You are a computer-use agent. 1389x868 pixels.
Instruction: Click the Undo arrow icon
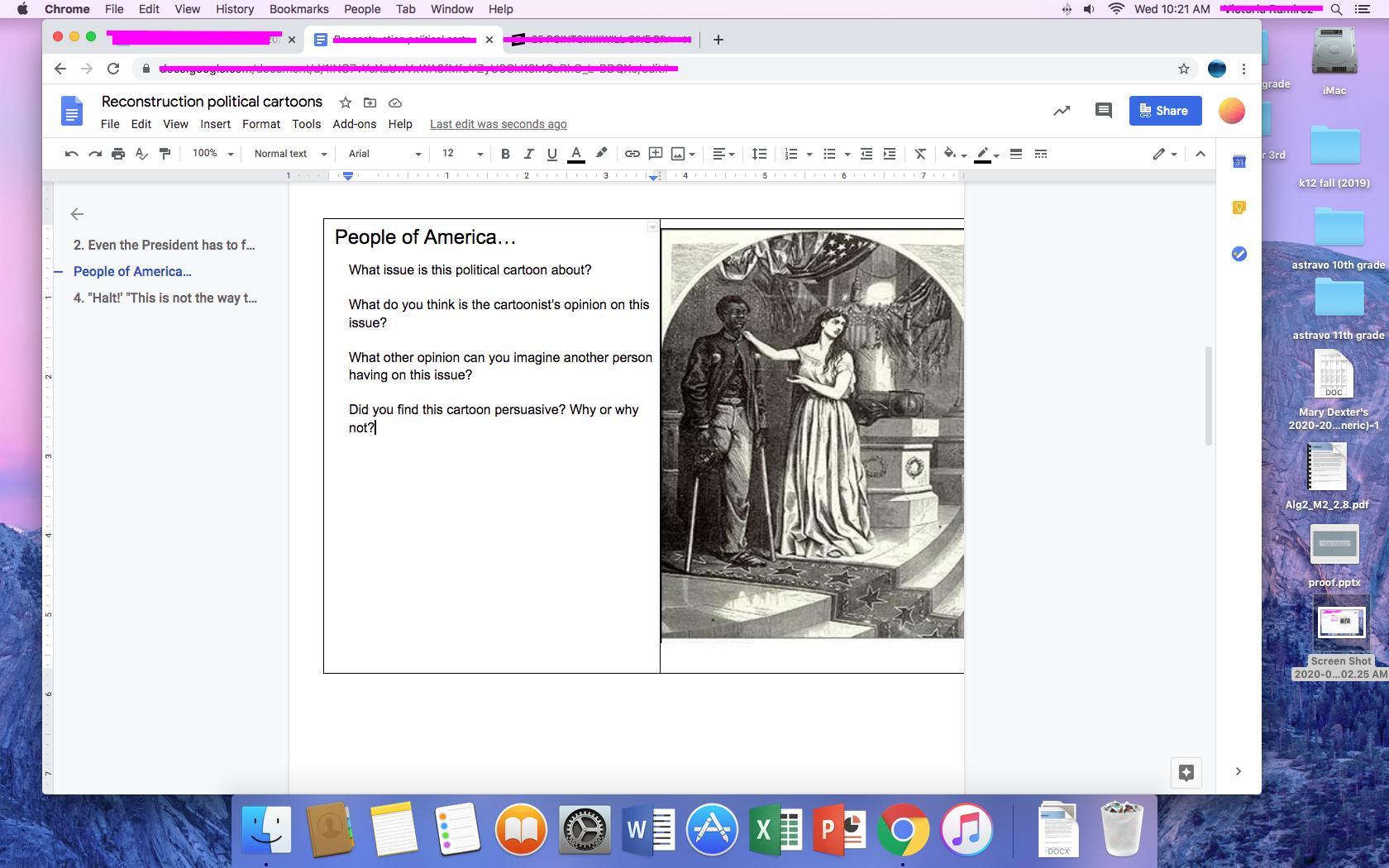71,154
